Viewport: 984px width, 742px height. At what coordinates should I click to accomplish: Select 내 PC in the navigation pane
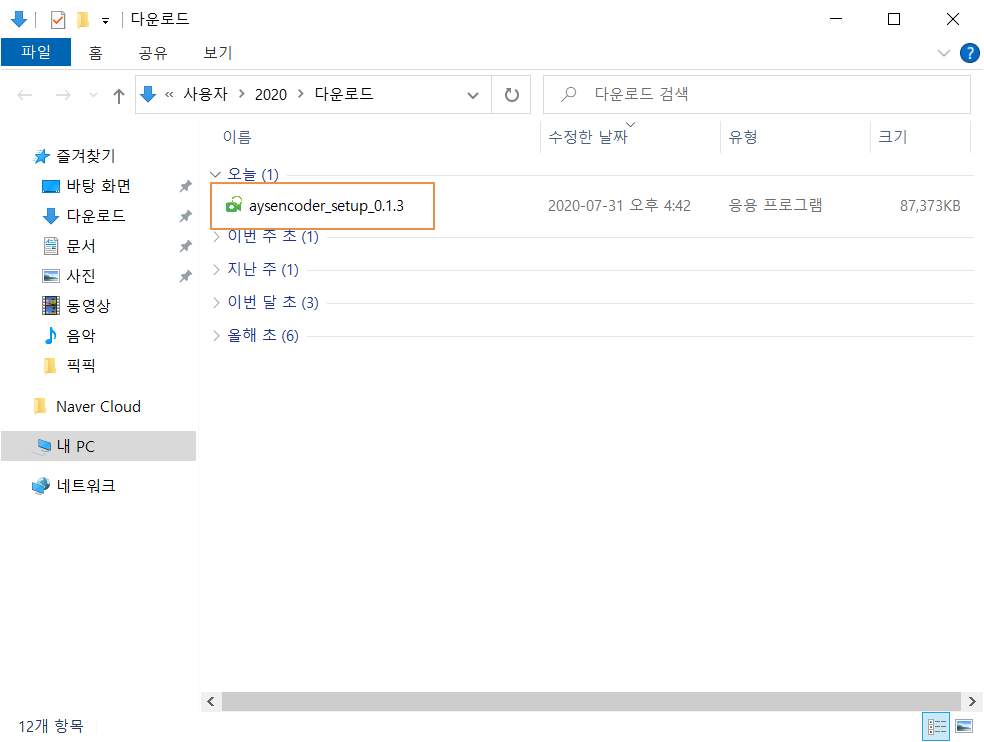(99, 446)
